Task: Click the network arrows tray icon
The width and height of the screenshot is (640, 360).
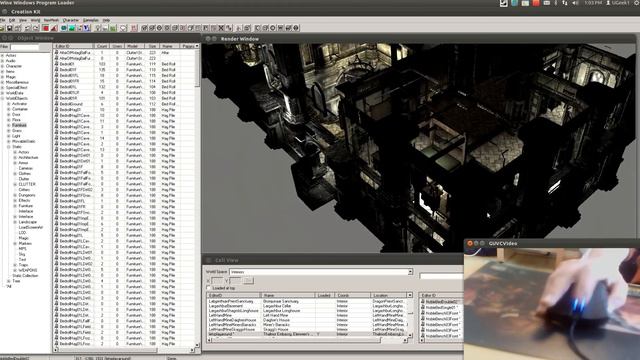Action: coord(565,3)
